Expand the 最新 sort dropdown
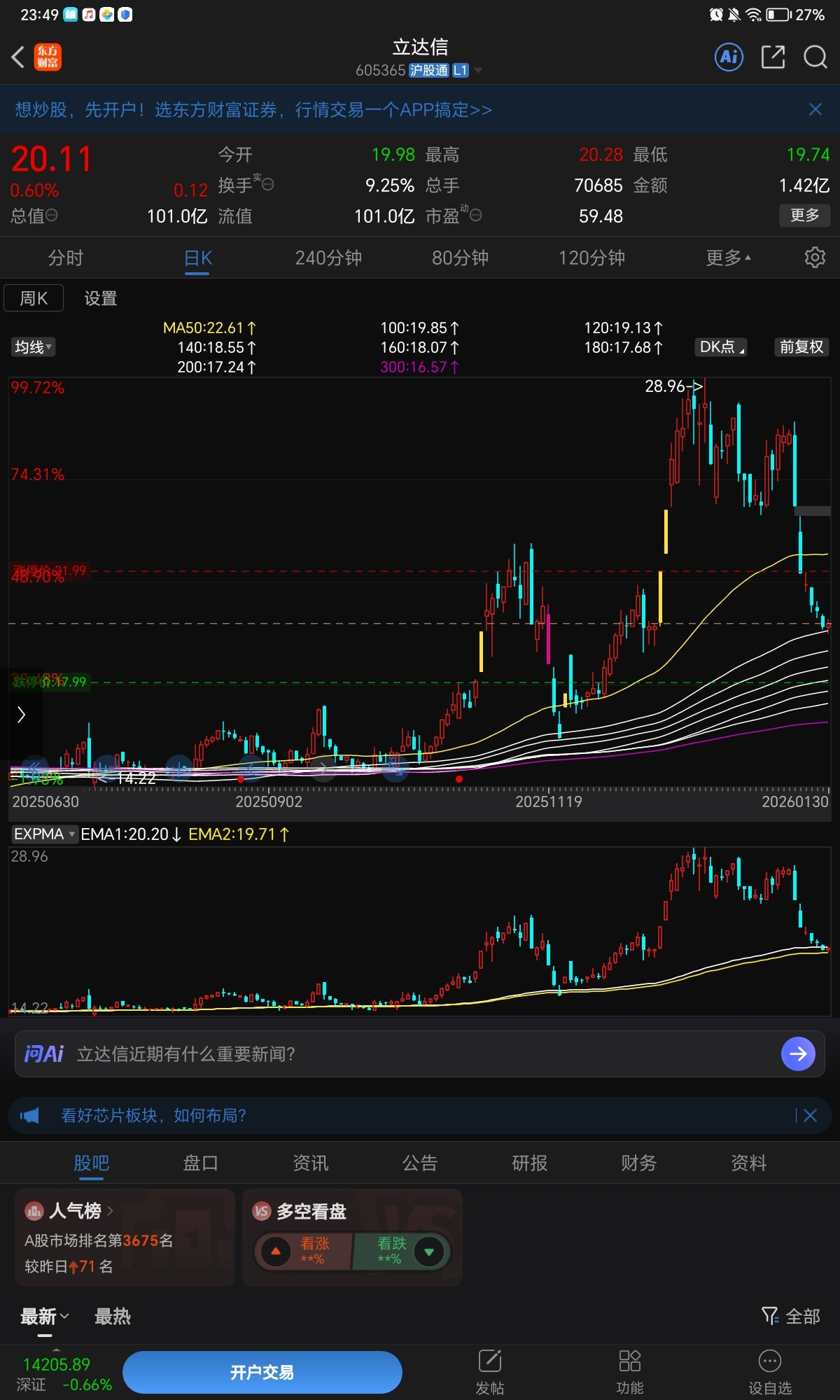The width and height of the screenshot is (840, 1400). point(45,1316)
